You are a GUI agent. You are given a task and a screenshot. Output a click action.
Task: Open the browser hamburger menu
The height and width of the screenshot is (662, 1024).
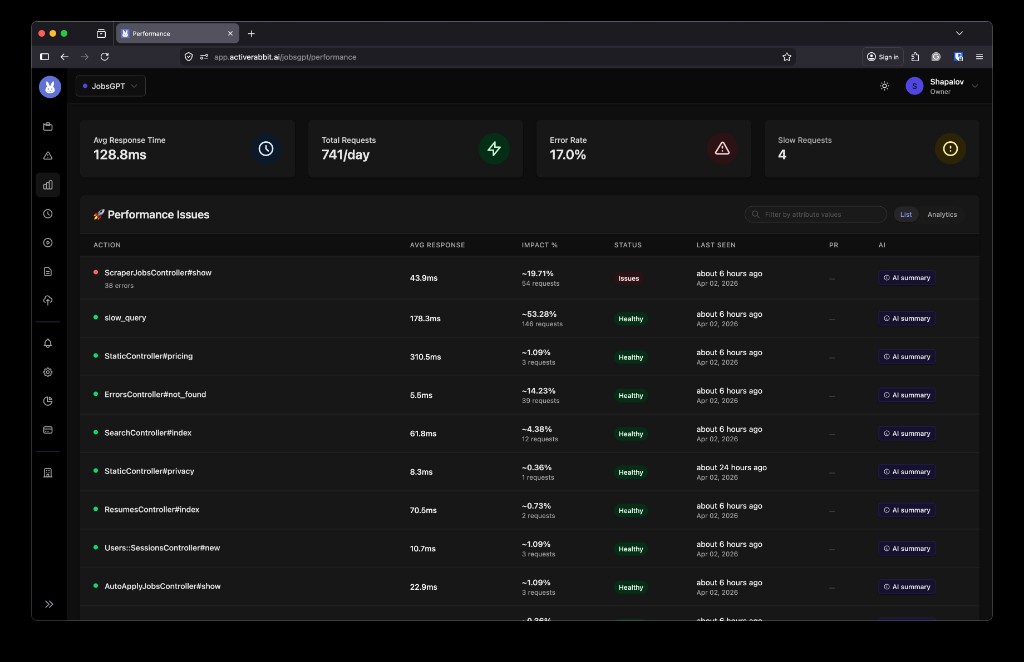979,57
